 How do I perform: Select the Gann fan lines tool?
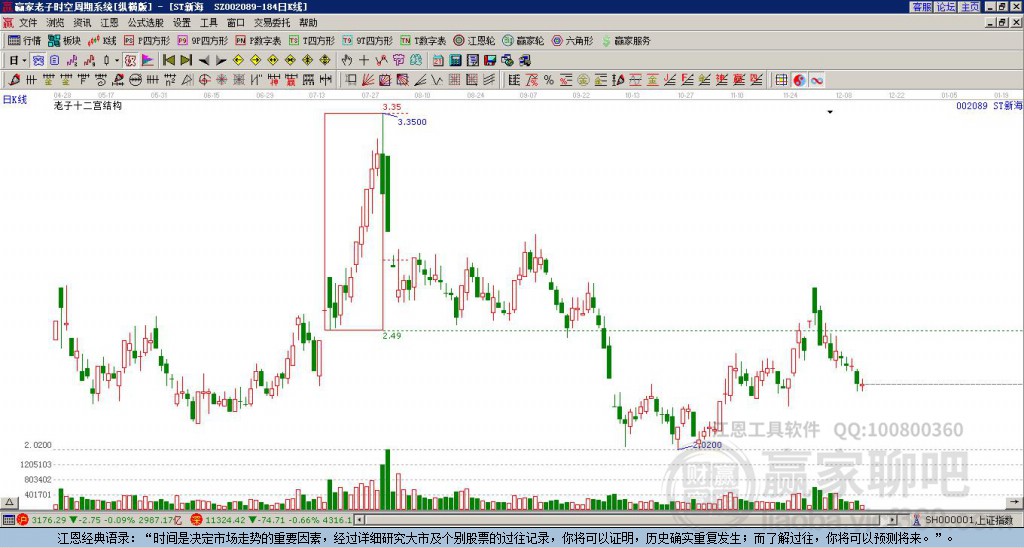(x=368, y=80)
